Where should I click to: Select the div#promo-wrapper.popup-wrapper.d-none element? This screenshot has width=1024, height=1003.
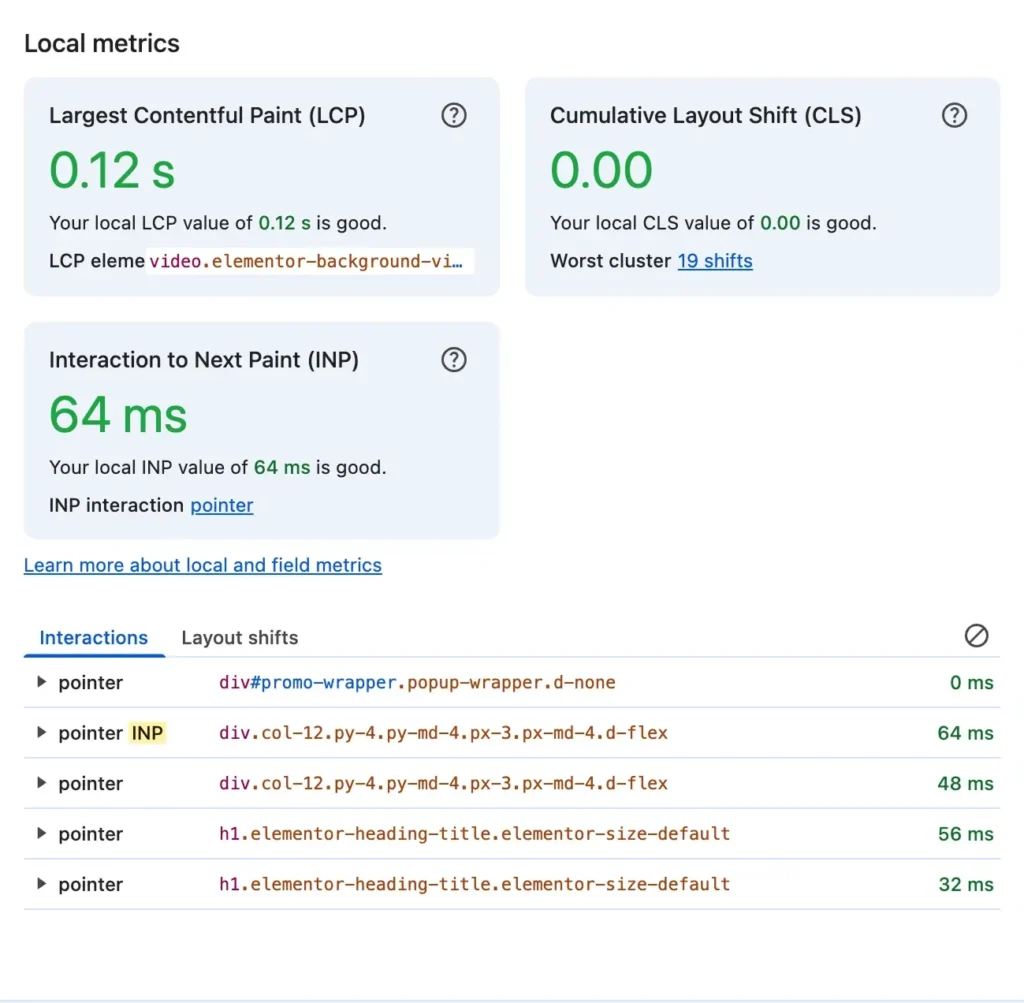pos(417,682)
